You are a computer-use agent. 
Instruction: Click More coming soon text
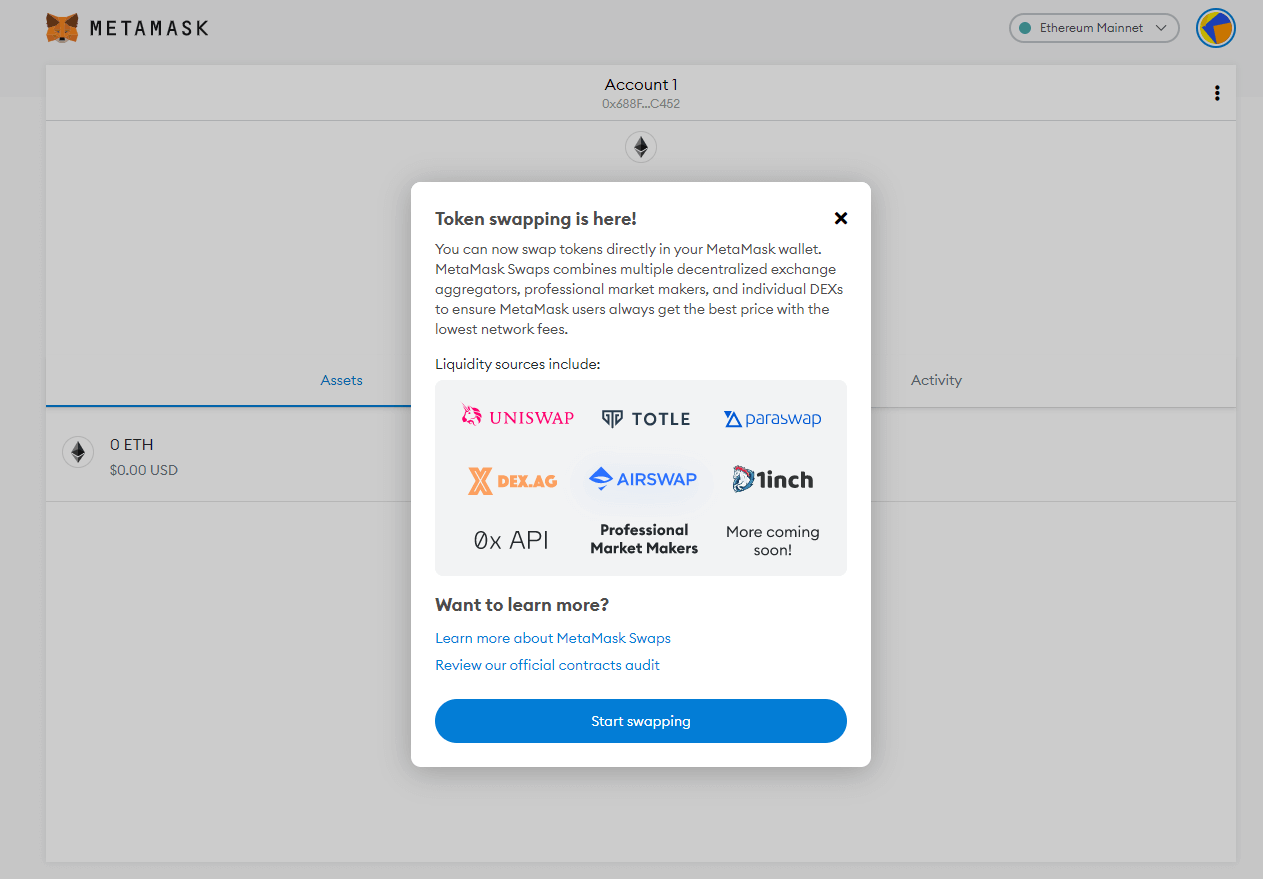(x=773, y=541)
